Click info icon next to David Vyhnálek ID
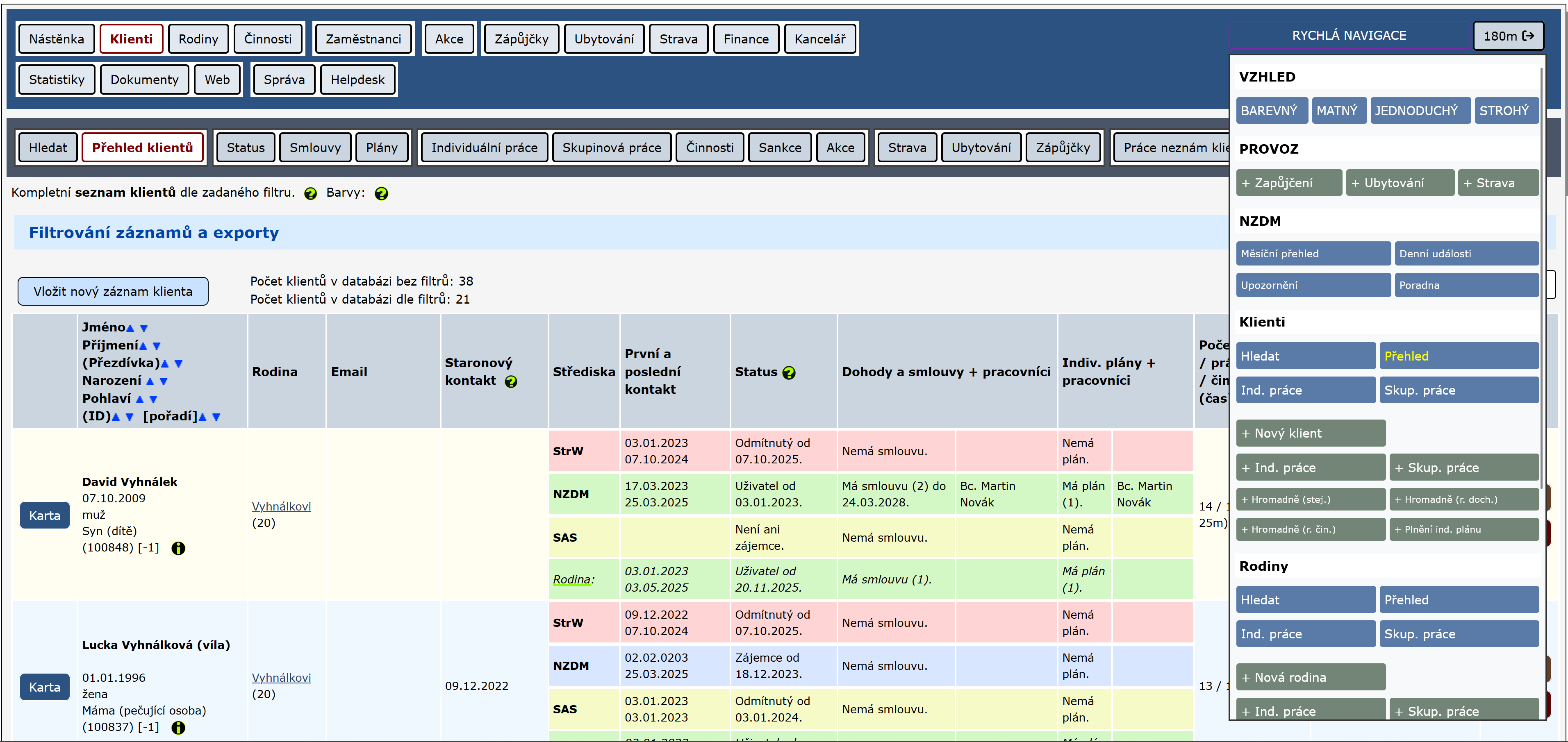The image size is (1568, 742). [178, 549]
